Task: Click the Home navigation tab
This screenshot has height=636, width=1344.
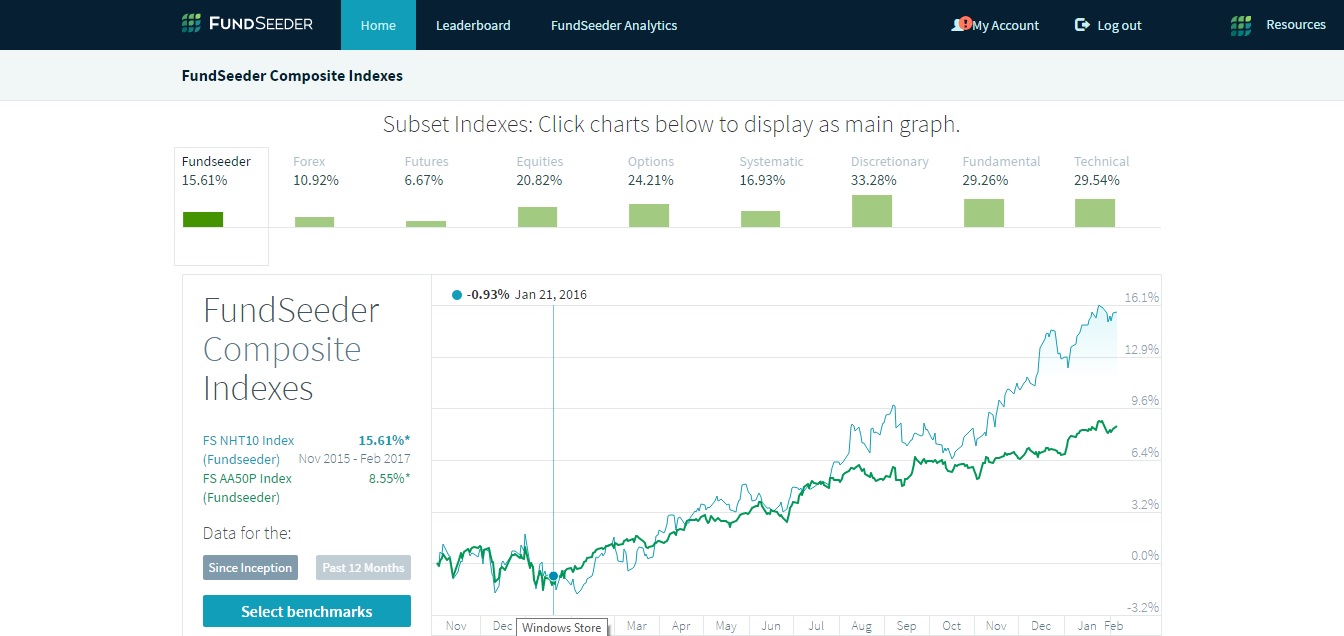Action: pyautogui.click(x=378, y=25)
